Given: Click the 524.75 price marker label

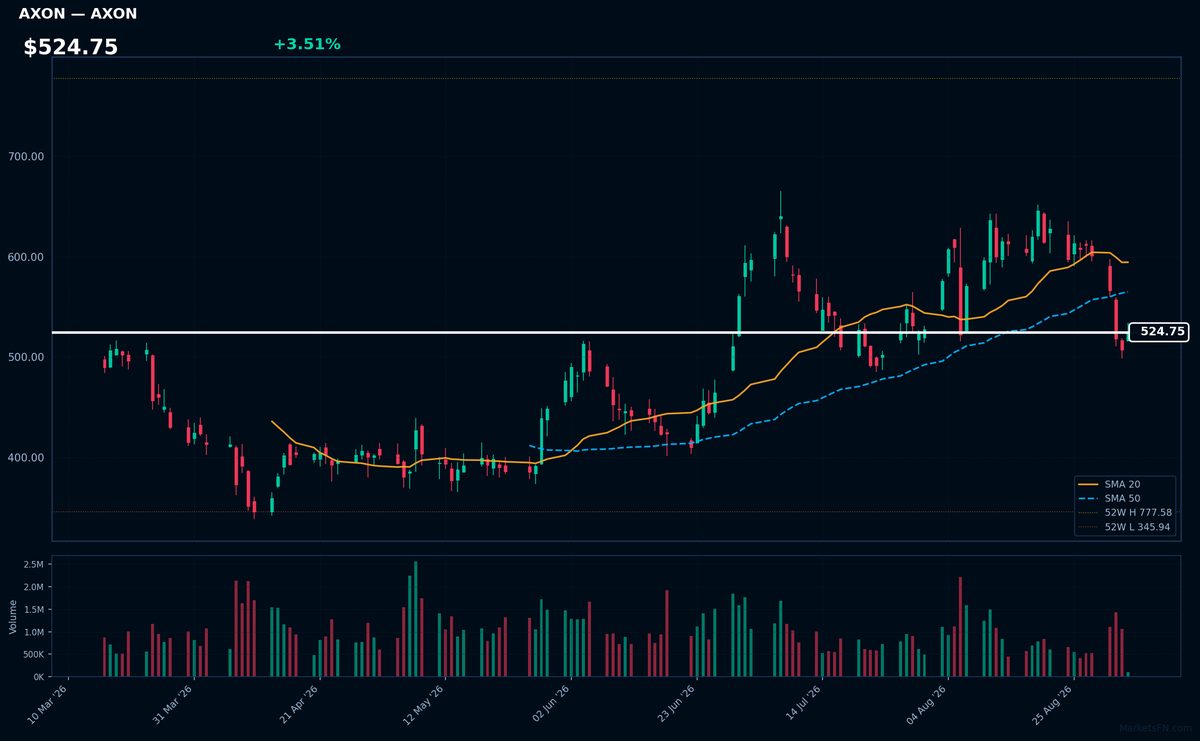Looking at the screenshot, I should point(1159,332).
